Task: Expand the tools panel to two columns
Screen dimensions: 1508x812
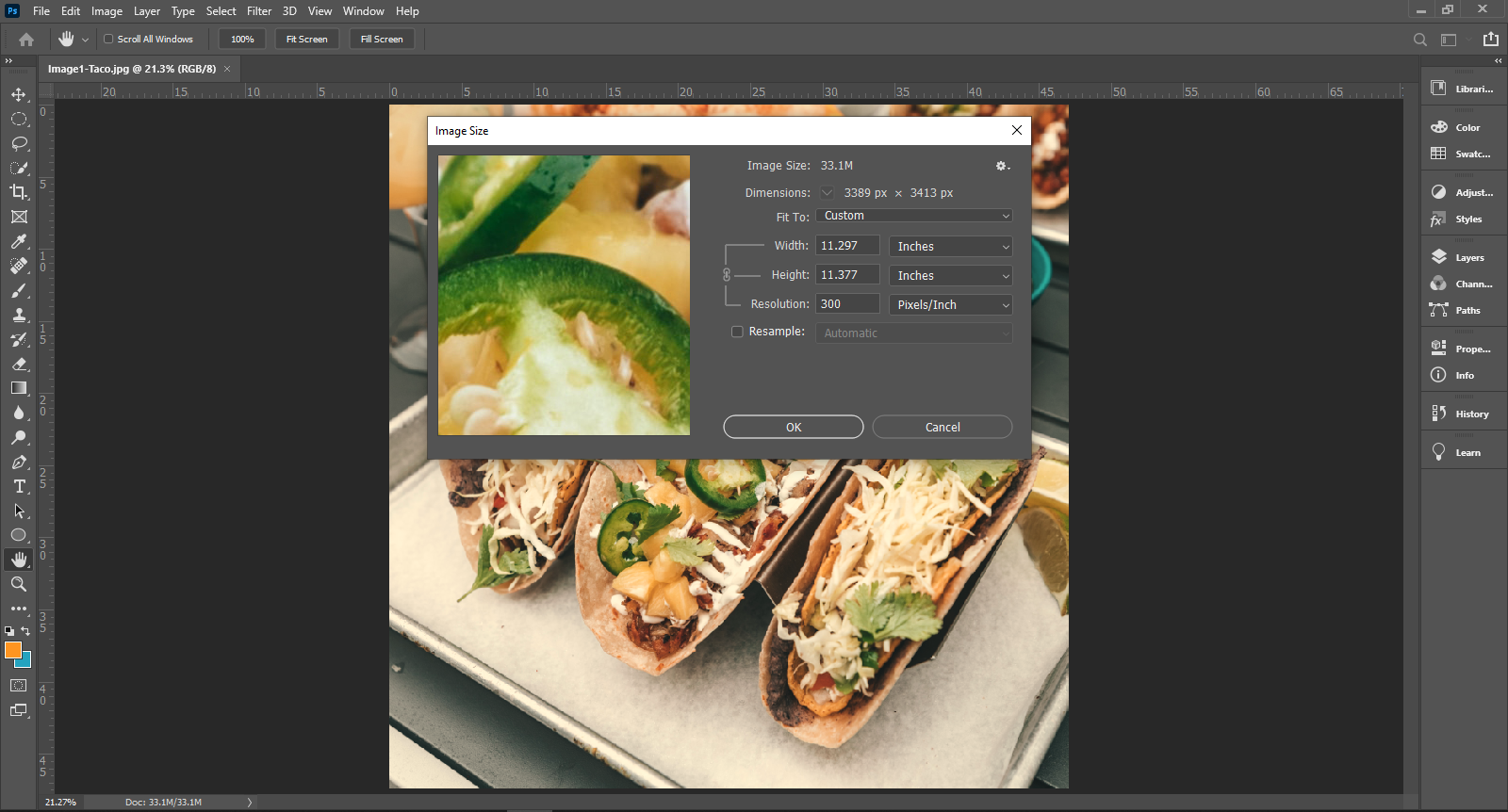Action: click(8, 60)
